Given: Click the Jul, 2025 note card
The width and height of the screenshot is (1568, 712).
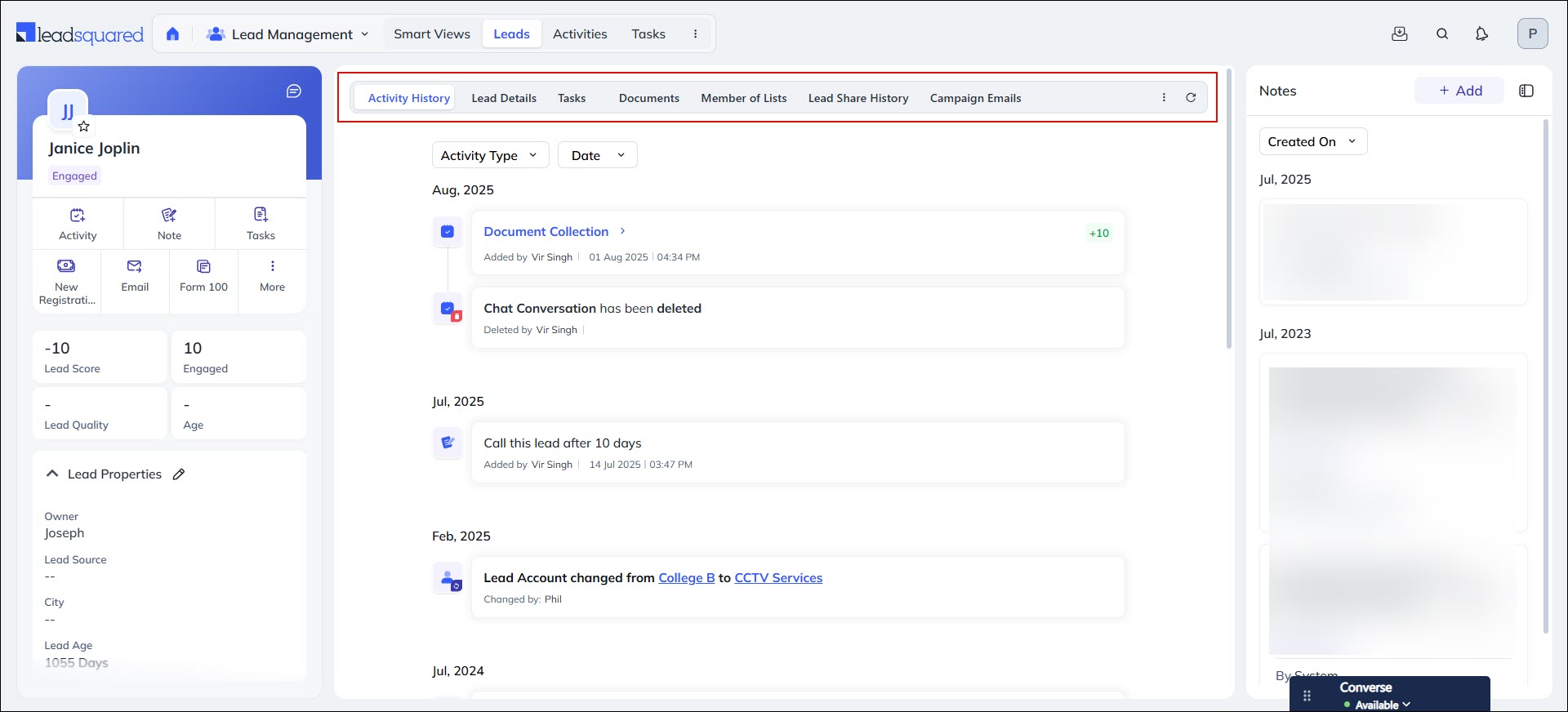Looking at the screenshot, I should click(x=1392, y=251).
